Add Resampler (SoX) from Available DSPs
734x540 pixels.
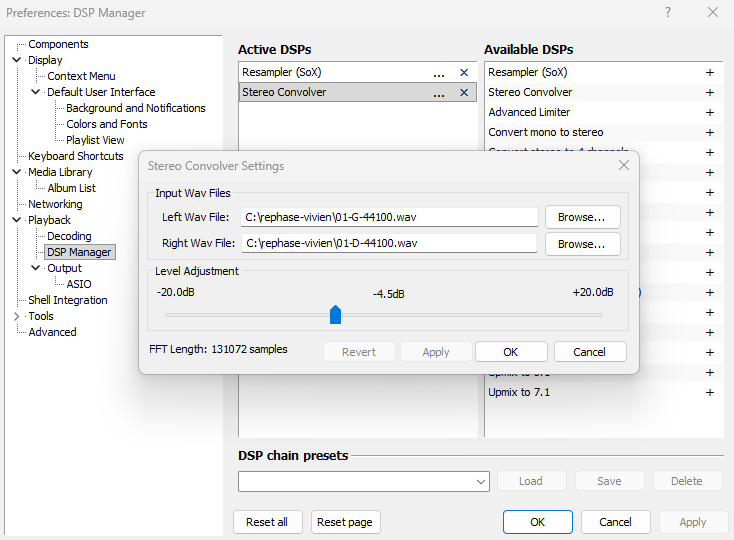click(x=710, y=73)
